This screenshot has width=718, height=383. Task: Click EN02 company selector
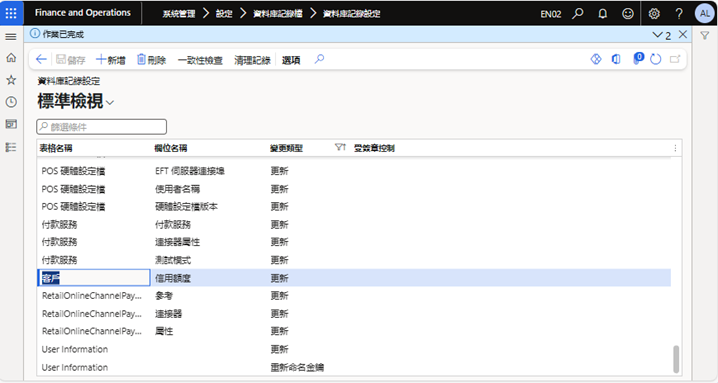(550, 14)
